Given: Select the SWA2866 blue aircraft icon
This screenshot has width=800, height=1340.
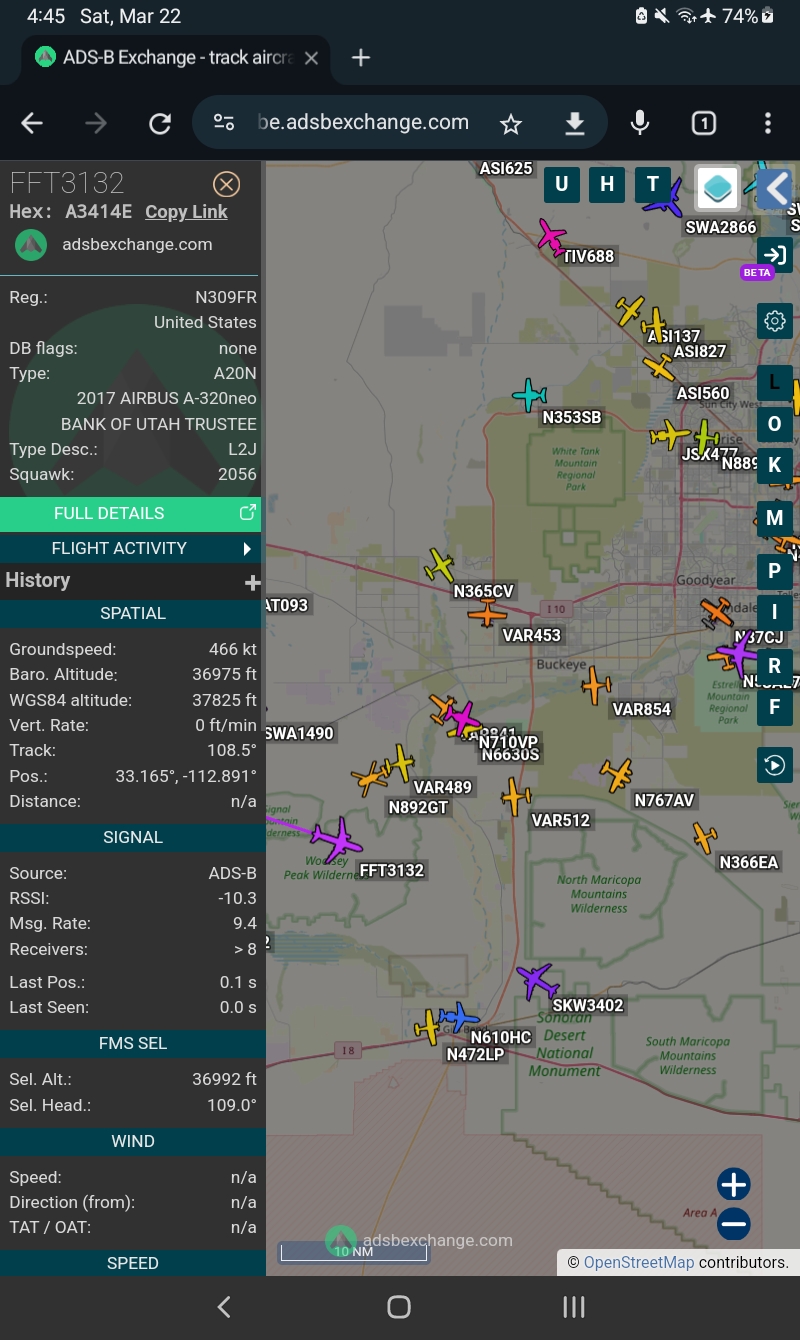Looking at the screenshot, I should pos(664,198).
